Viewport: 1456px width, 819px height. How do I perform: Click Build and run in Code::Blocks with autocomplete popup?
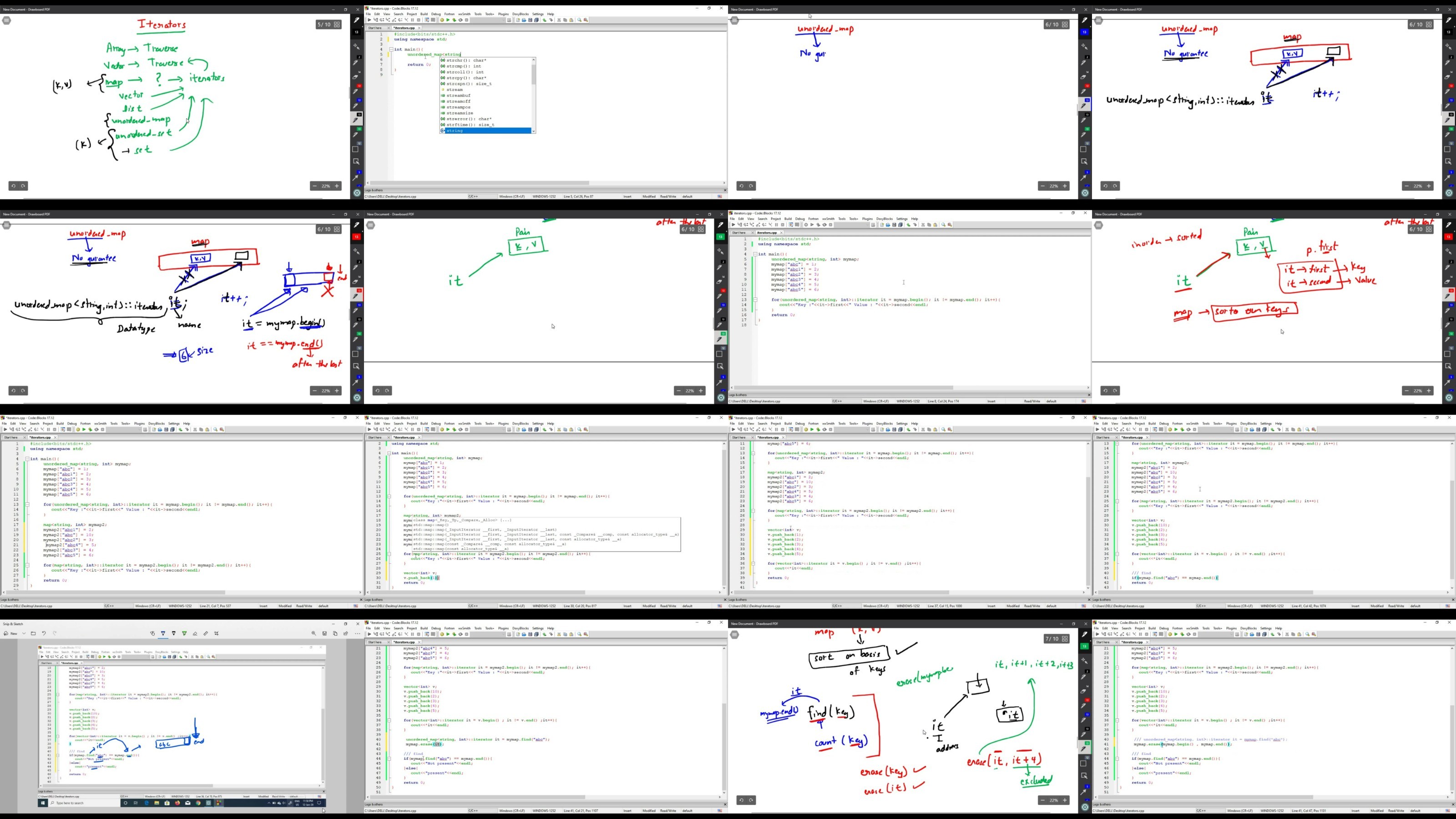[x=455, y=20]
